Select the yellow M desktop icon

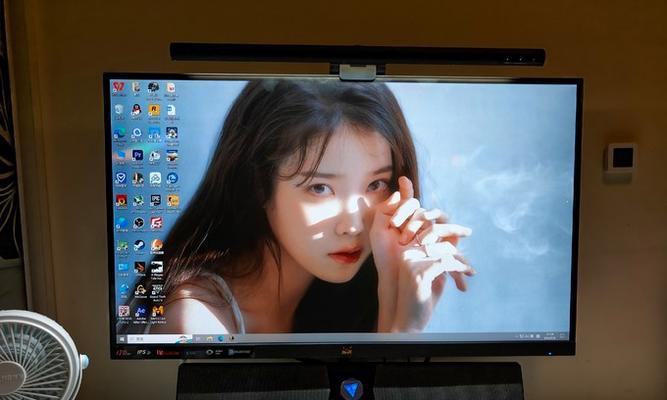point(157,311)
